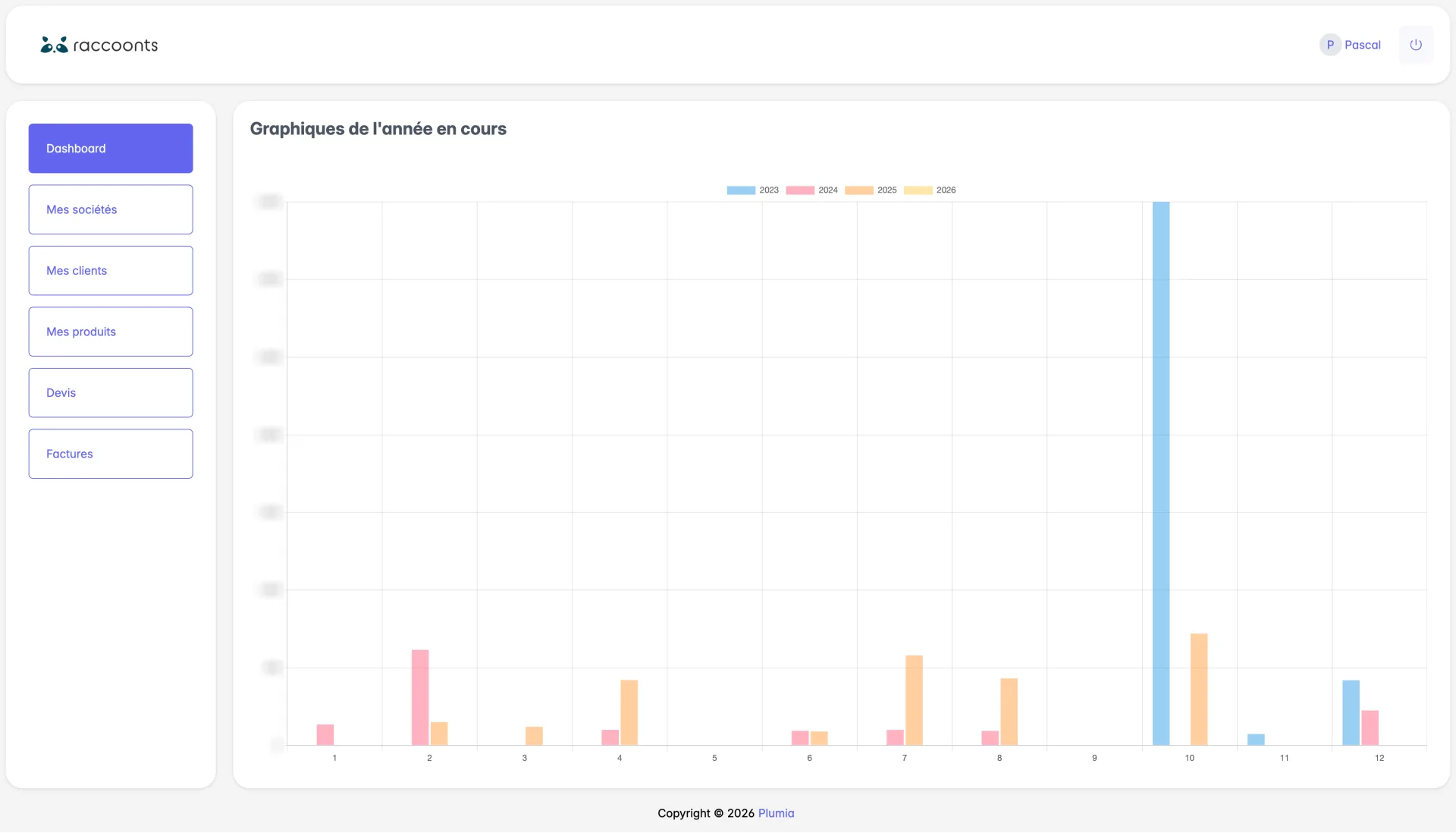Open the Mes produits page
1456x833 pixels.
(x=110, y=332)
